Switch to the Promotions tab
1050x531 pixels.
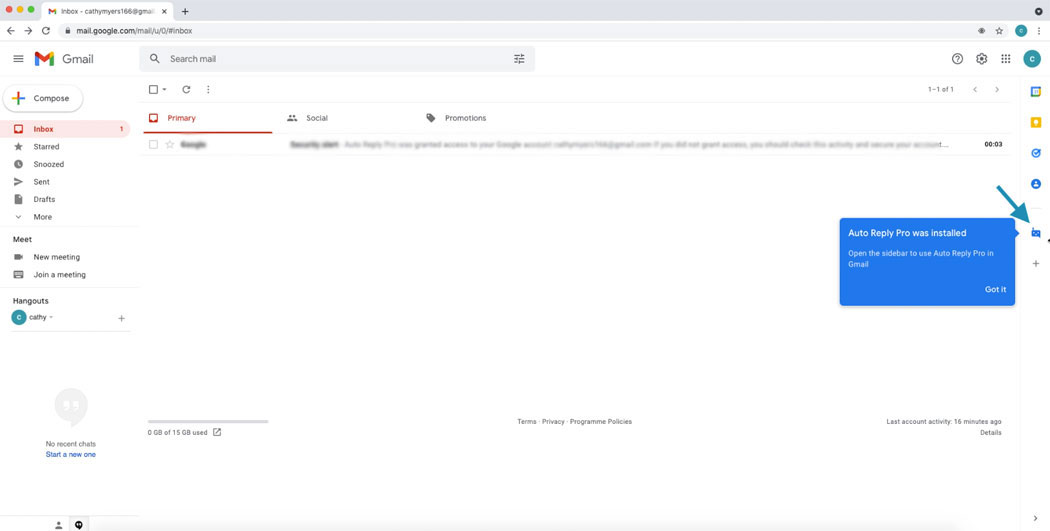[x=465, y=118]
